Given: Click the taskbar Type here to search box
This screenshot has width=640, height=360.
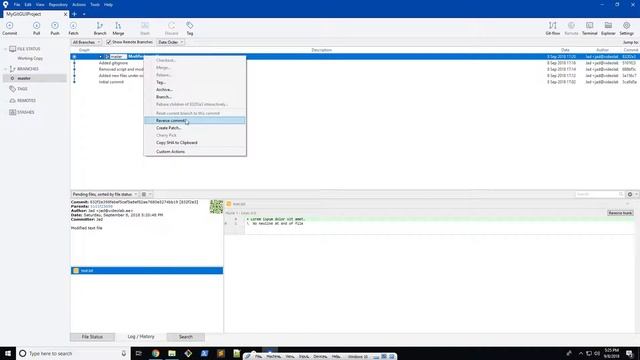Looking at the screenshot, I should pos(73,353).
